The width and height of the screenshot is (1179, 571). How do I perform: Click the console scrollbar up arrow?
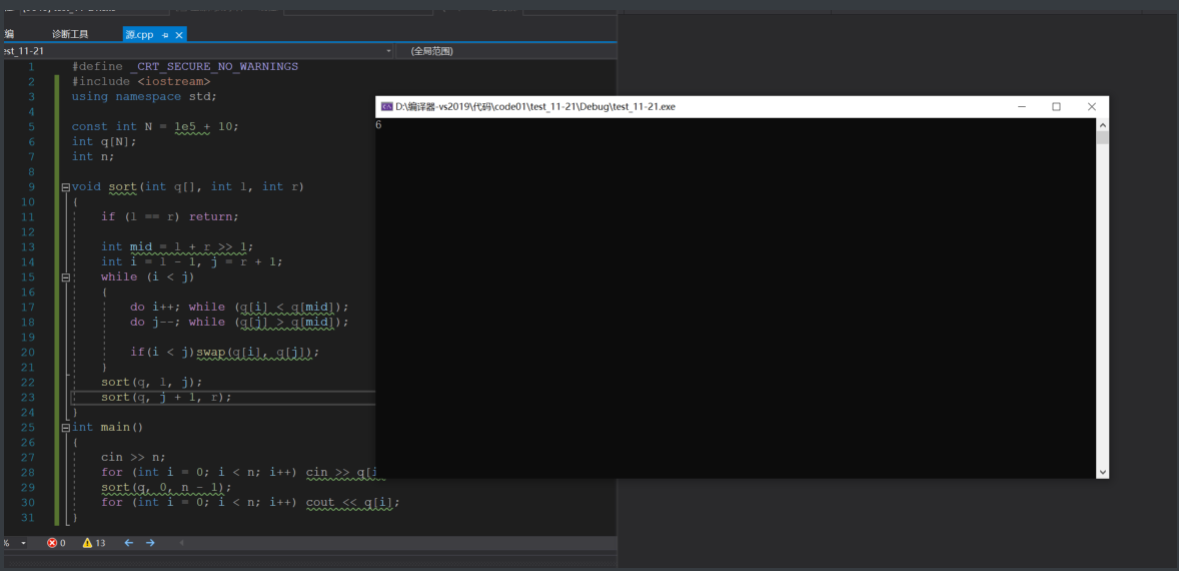pyautogui.click(x=1102, y=125)
